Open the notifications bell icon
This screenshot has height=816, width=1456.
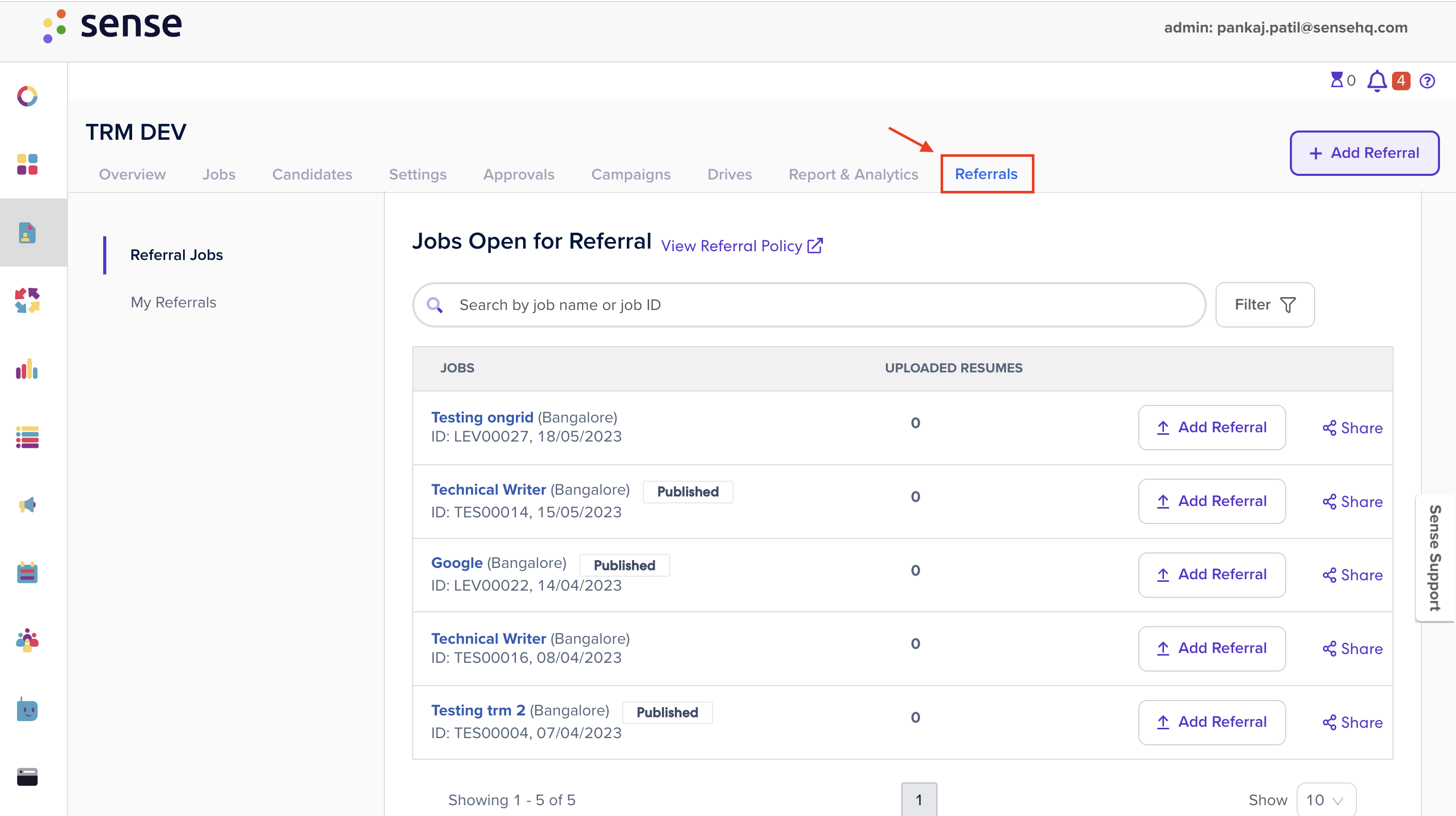1377,81
